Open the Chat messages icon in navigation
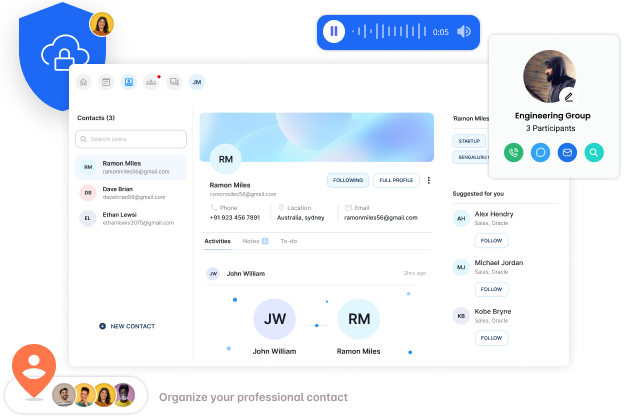 174,82
